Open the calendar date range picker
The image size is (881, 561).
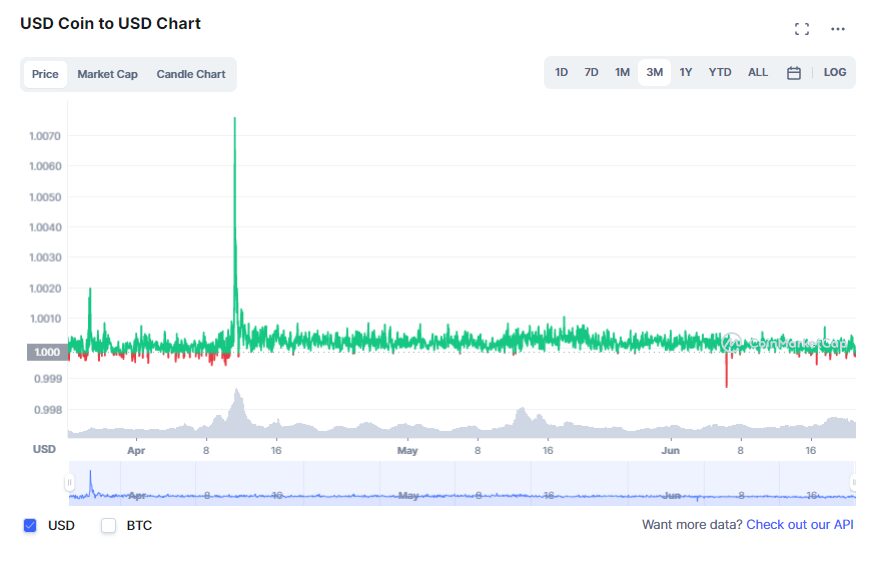[793, 73]
